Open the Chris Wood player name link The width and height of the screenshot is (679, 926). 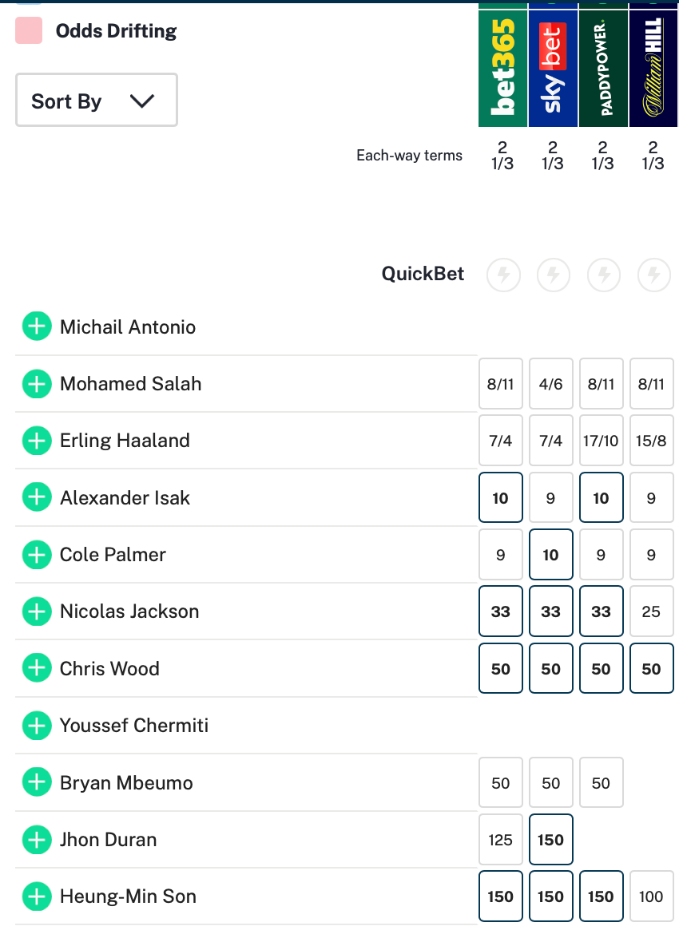pyautogui.click(x=109, y=669)
